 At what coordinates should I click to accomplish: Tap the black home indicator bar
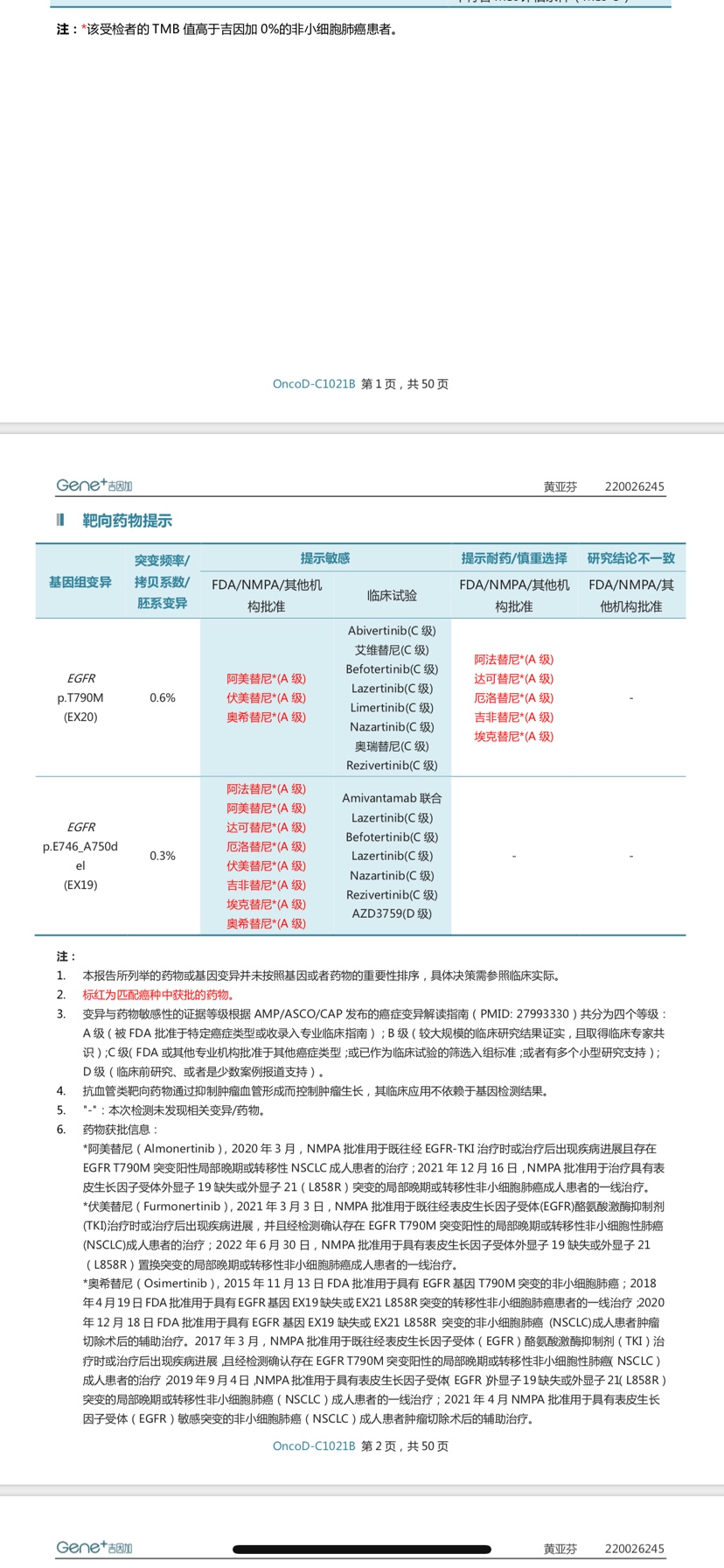click(x=362, y=1549)
